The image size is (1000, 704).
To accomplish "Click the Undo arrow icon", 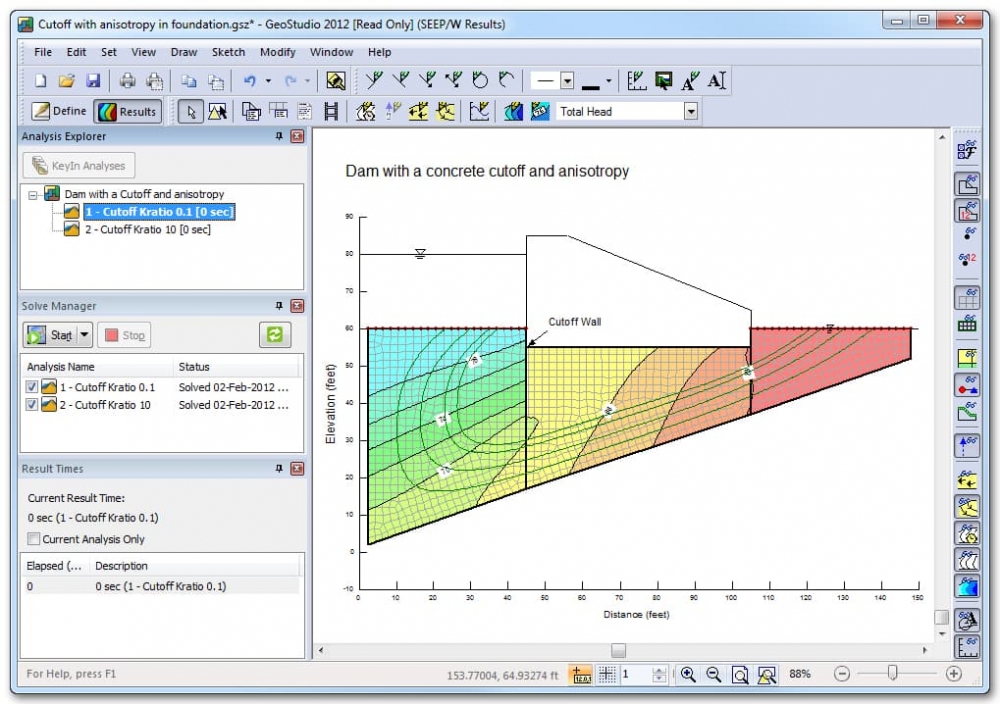I will [x=250, y=81].
